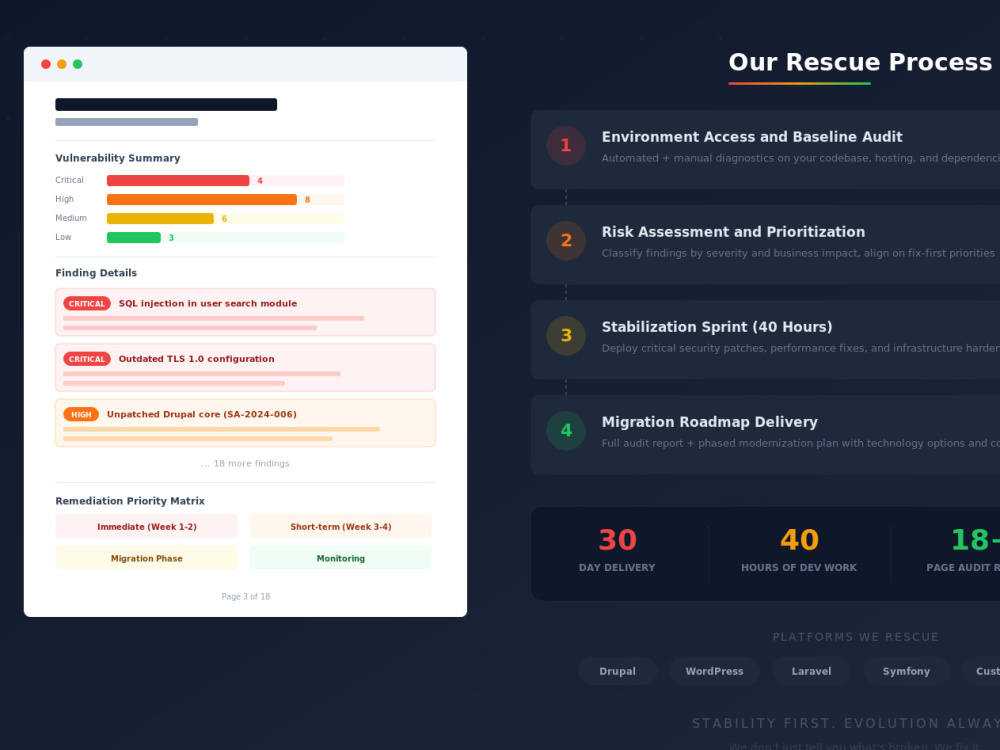Click the gray subtitle placeholder bar in the report
The image size is (1000, 750).
coord(126,122)
